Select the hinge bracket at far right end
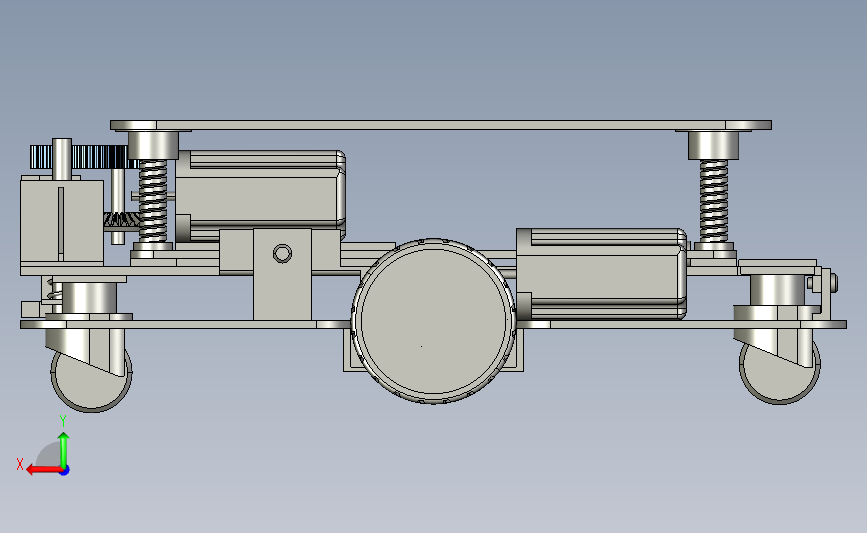The height and width of the screenshot is (533, 867). (x=826, y=292)
